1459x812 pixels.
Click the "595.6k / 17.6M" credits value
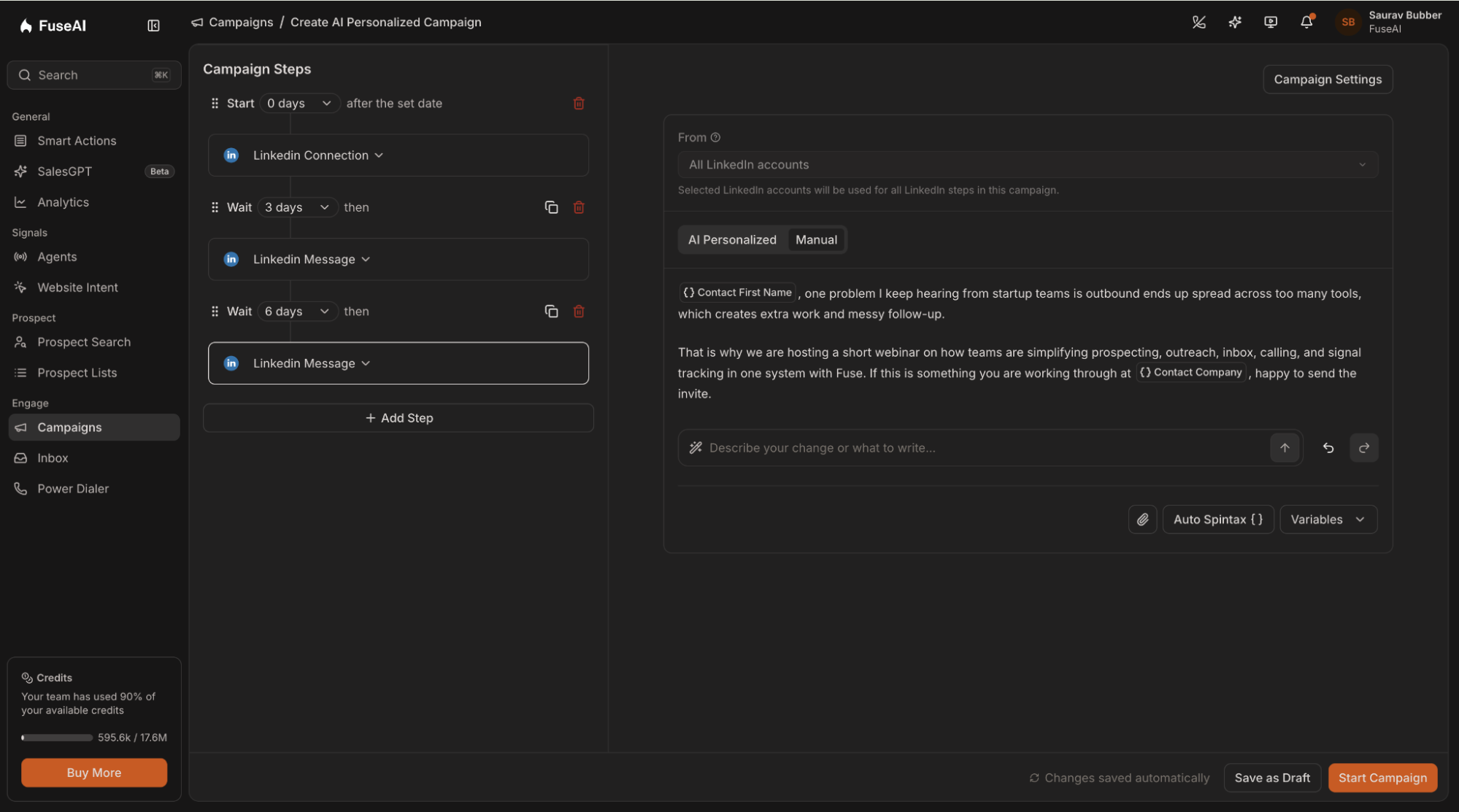coord(132,738)
